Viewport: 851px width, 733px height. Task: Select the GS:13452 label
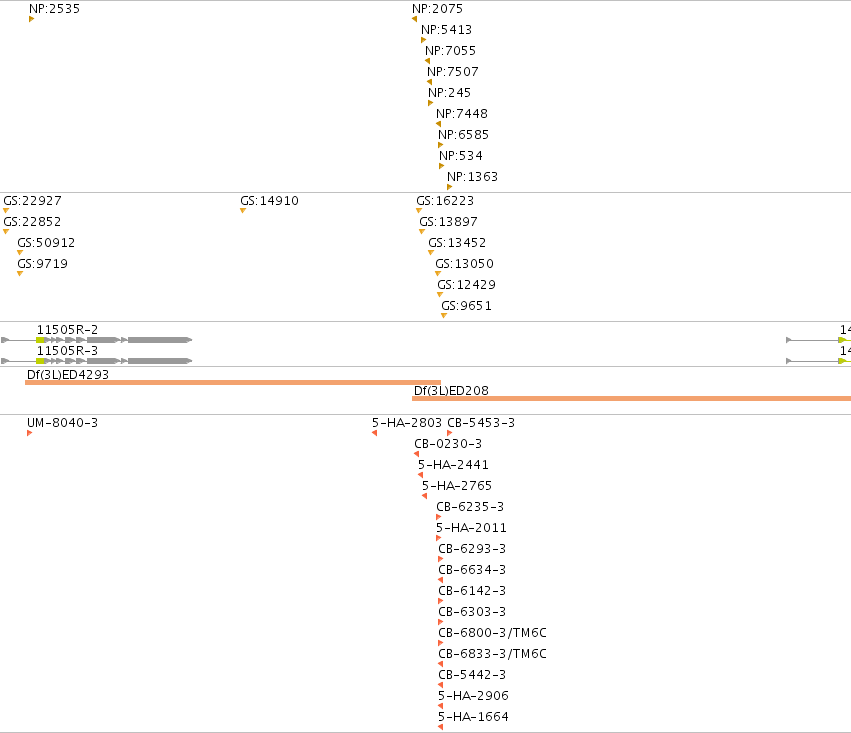point(457,243)
